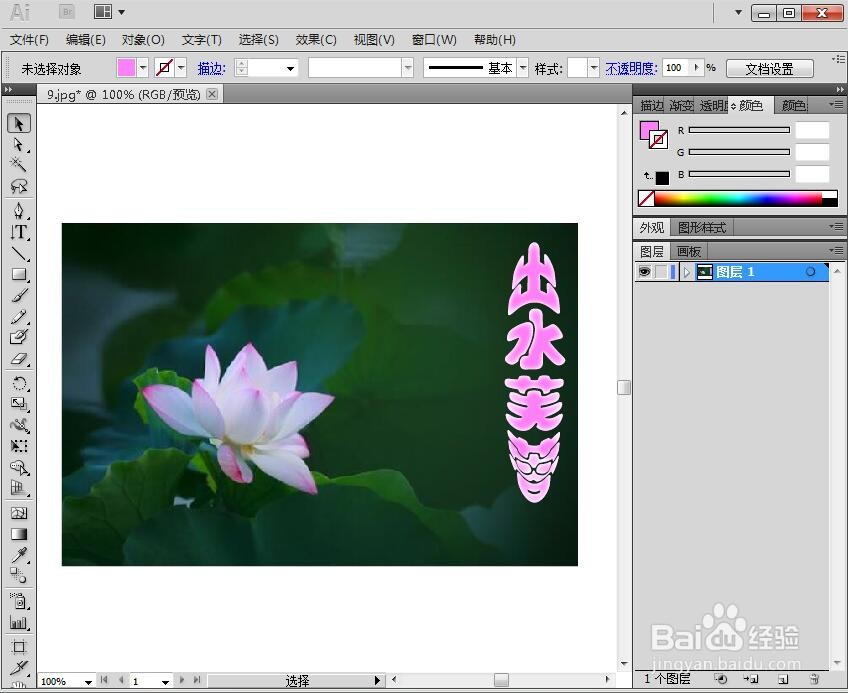Toggle the 描边 underlined link in control bar

click(x=210, y=68)
